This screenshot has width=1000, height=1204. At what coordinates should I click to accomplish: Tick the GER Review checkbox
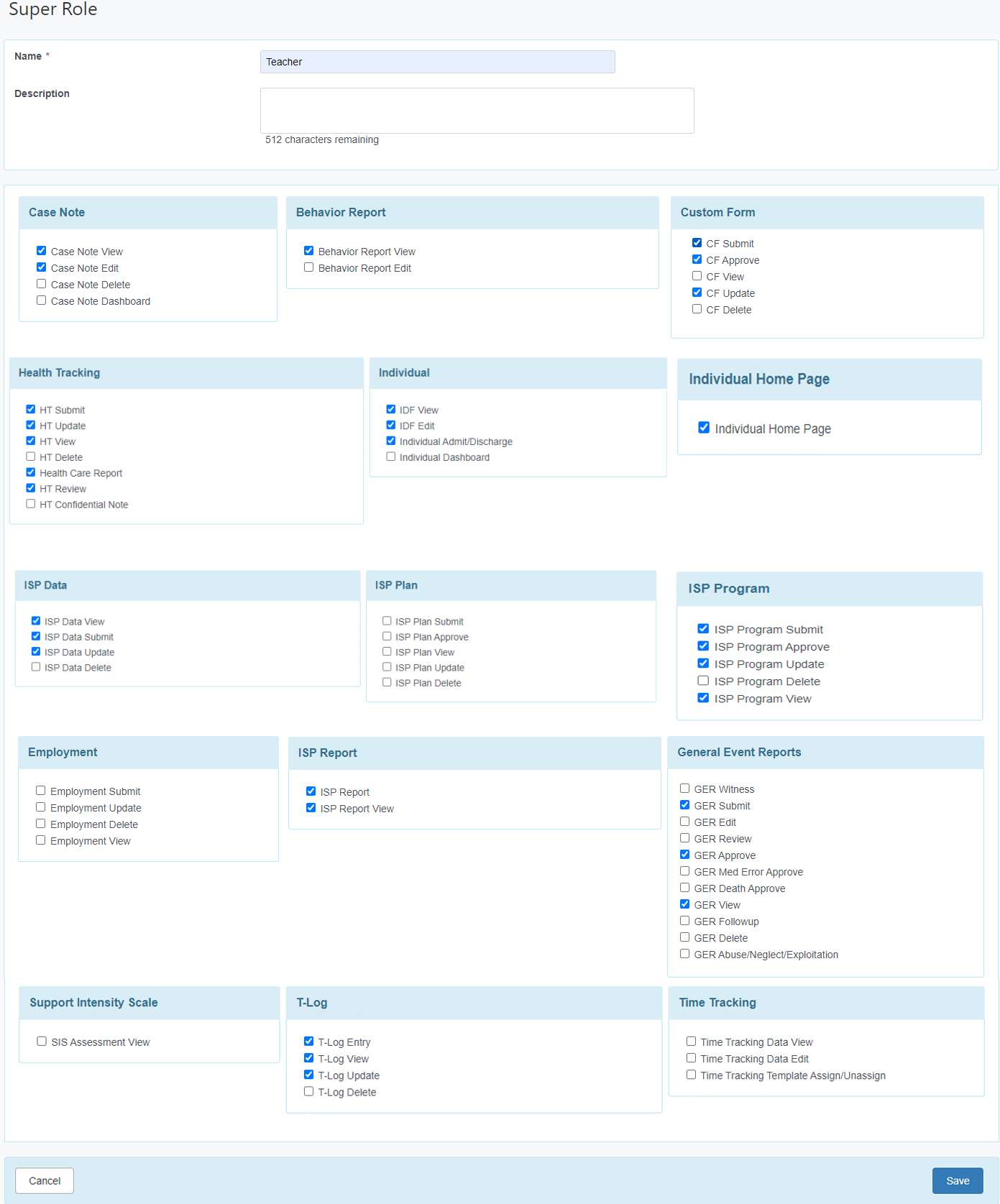(684, 838)
